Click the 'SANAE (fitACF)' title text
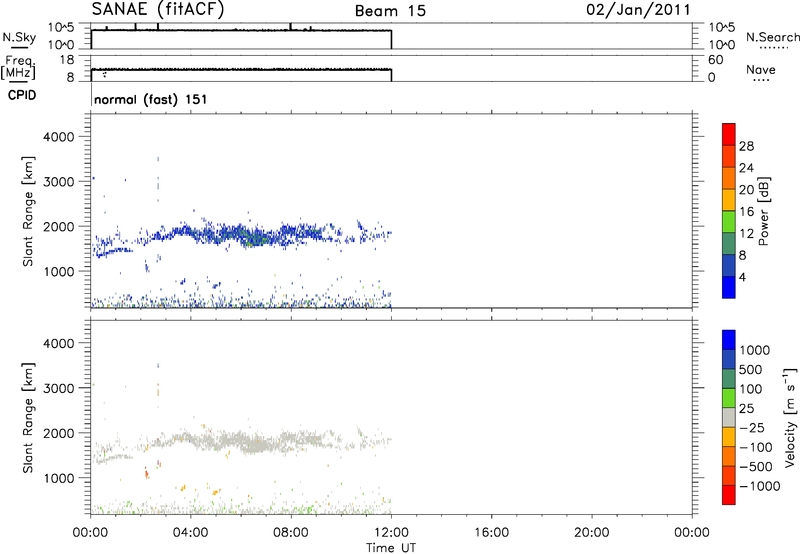Screen dimensions: 800x554 [x=158, y=10]
